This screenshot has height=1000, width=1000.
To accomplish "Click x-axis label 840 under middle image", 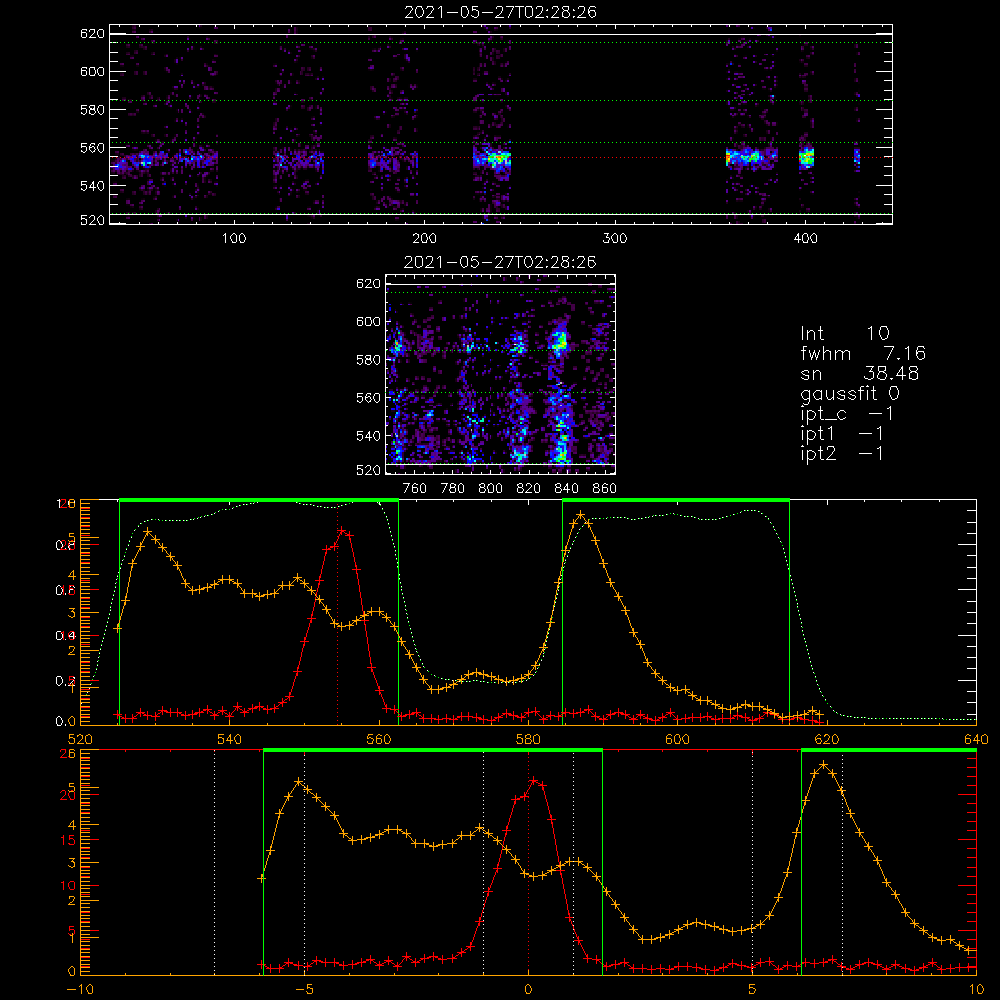I will [566, 489].
